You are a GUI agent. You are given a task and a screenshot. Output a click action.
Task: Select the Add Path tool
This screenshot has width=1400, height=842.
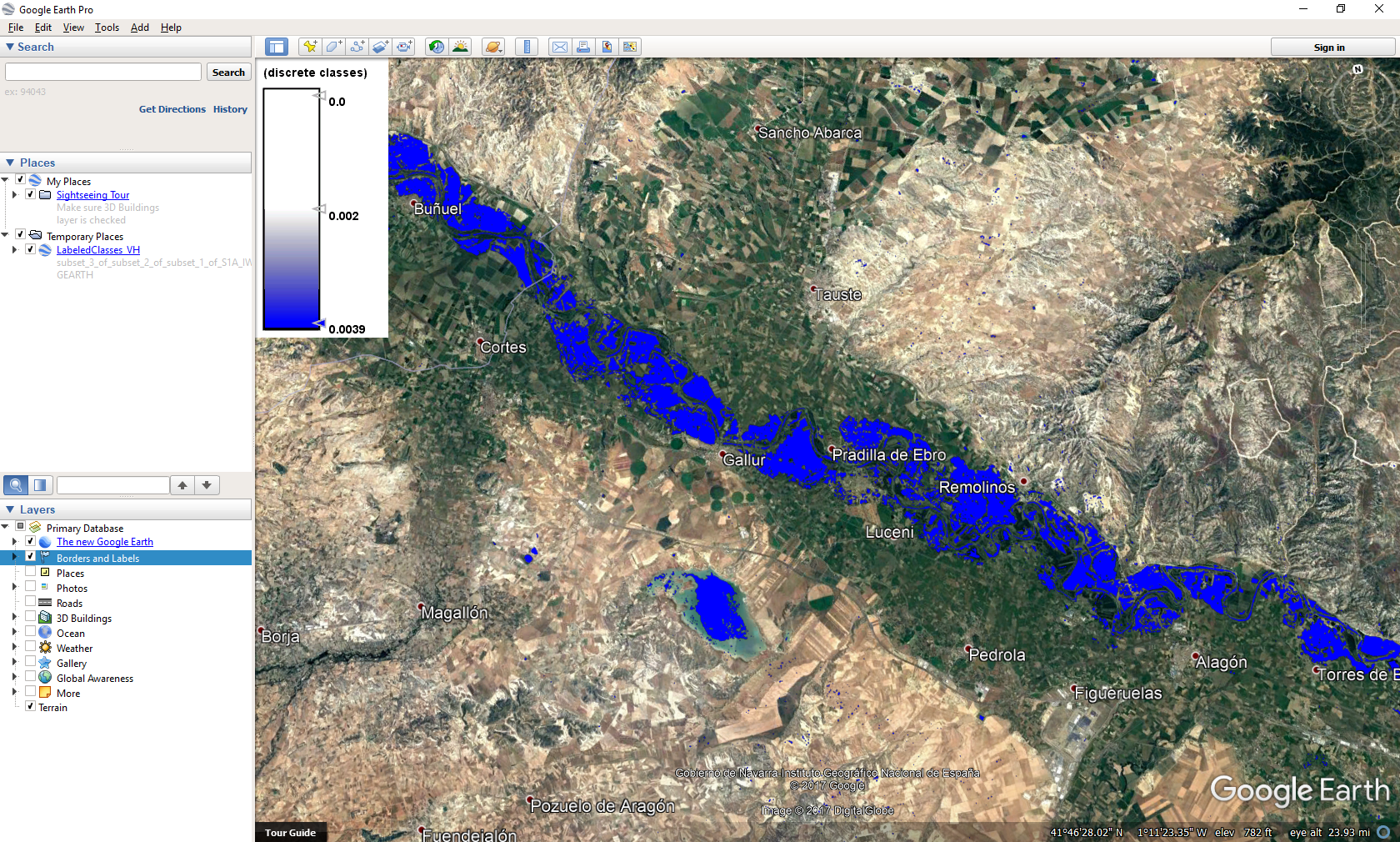pos(357,47)
